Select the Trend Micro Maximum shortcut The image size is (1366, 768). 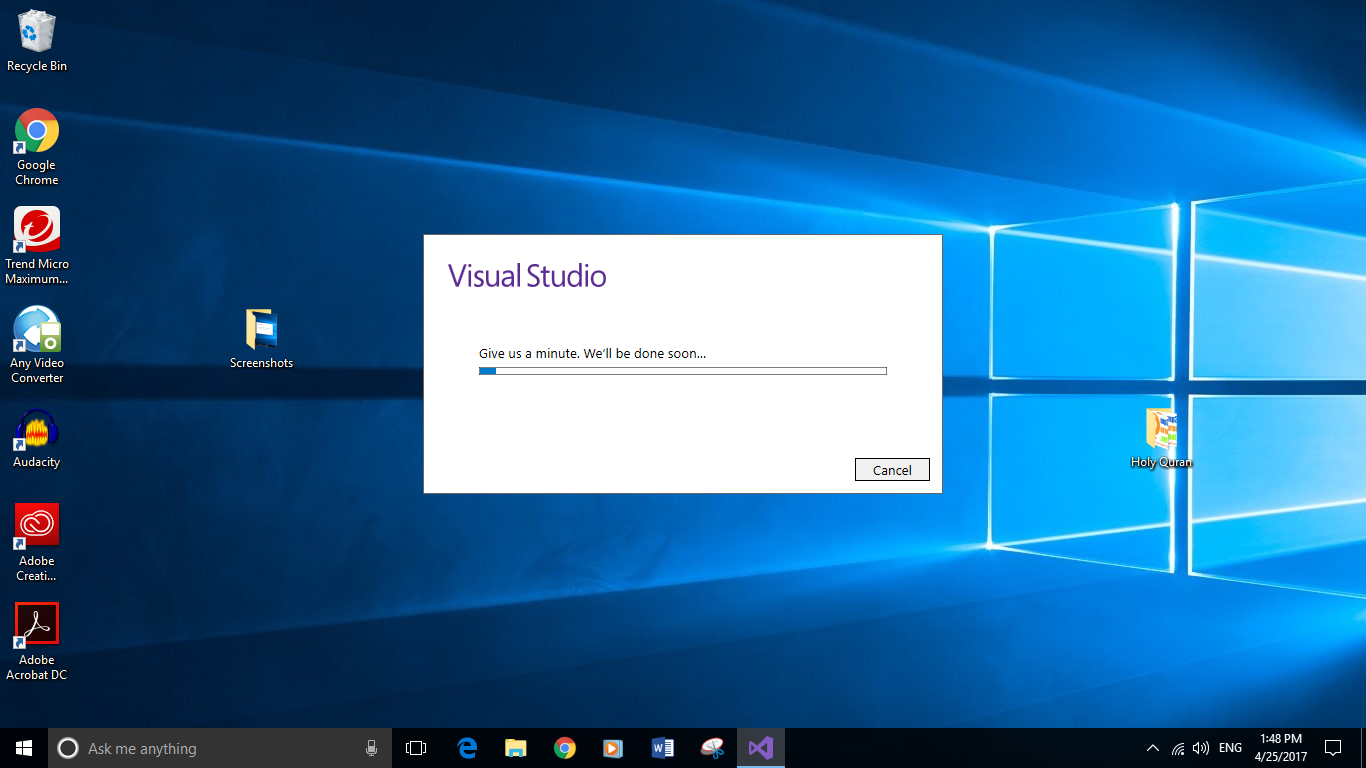pyautogui.click(x=37, y=246)
